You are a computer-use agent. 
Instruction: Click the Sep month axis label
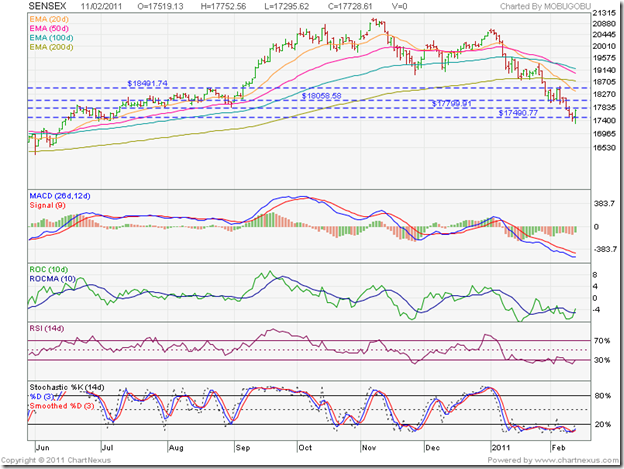[243, 448]
